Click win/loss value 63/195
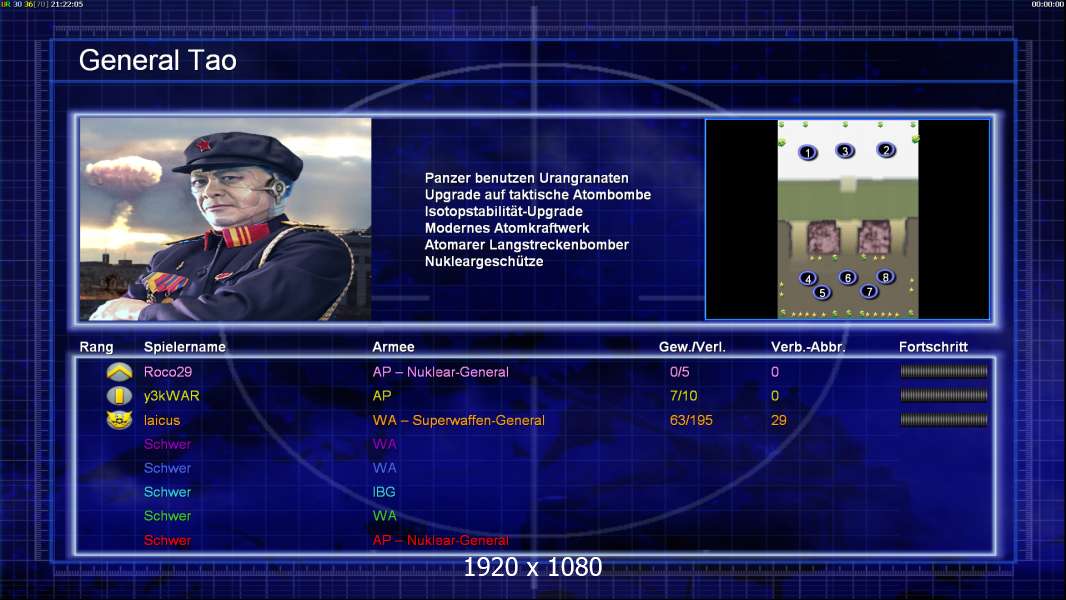The image size is (1066, 600). [691, 420]
